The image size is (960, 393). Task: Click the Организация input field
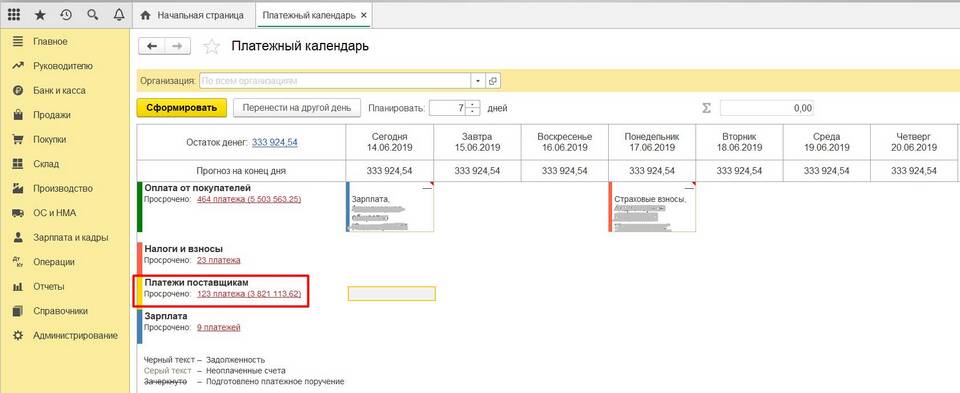pos(334,81)
